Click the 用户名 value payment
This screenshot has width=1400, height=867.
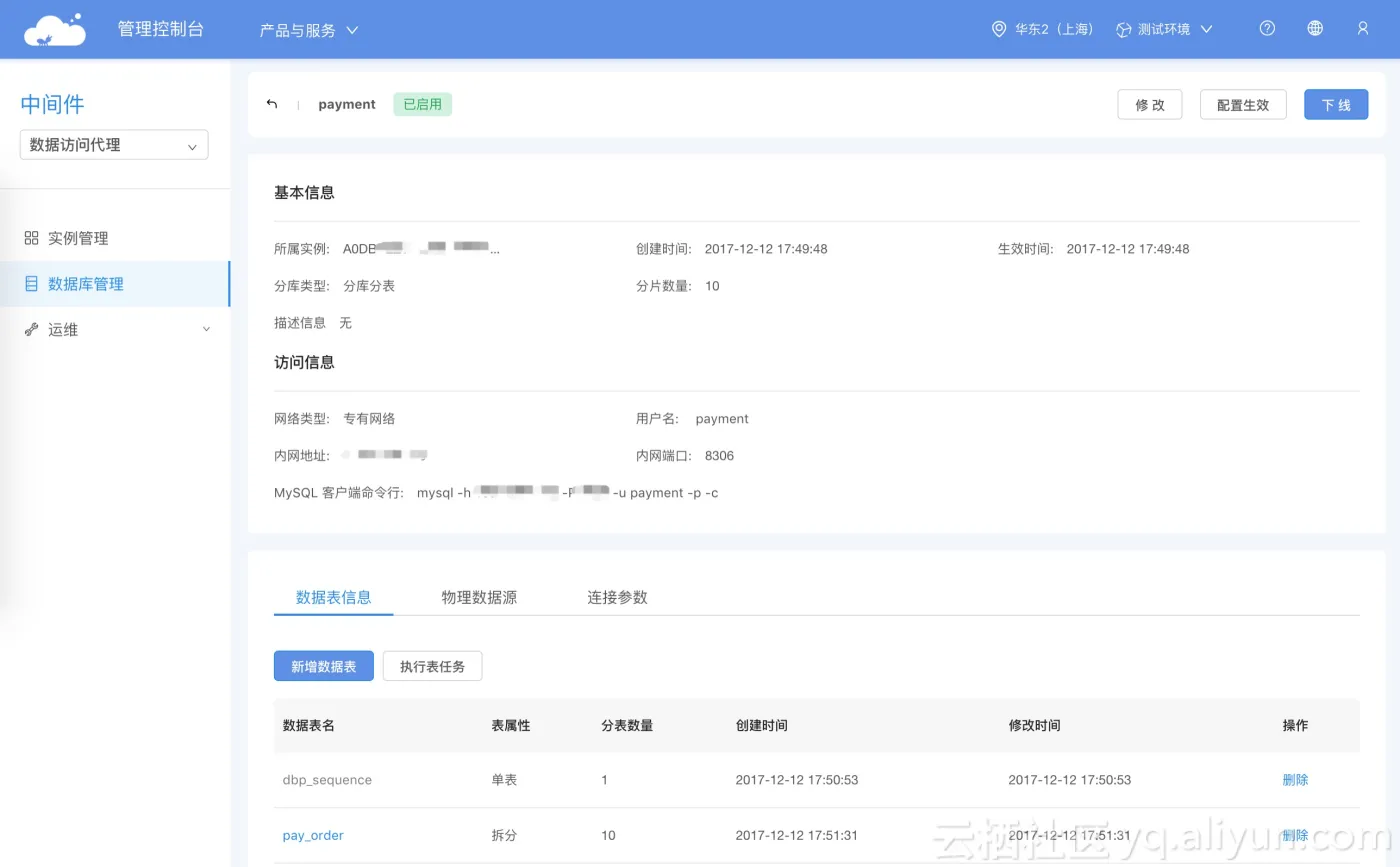tap(722, 419)
